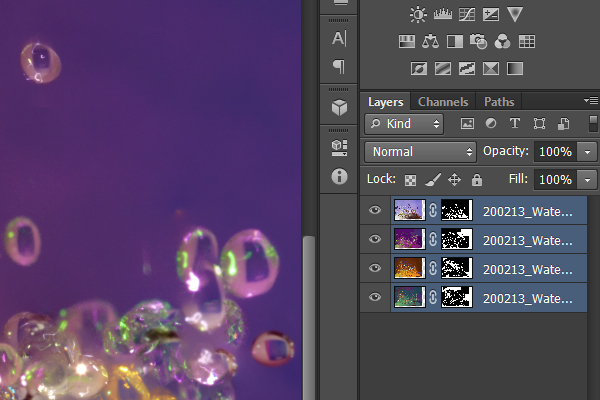Switch to the Channels tab
Viewport: 600px width, 400px height.
click(x=443, y=102)
